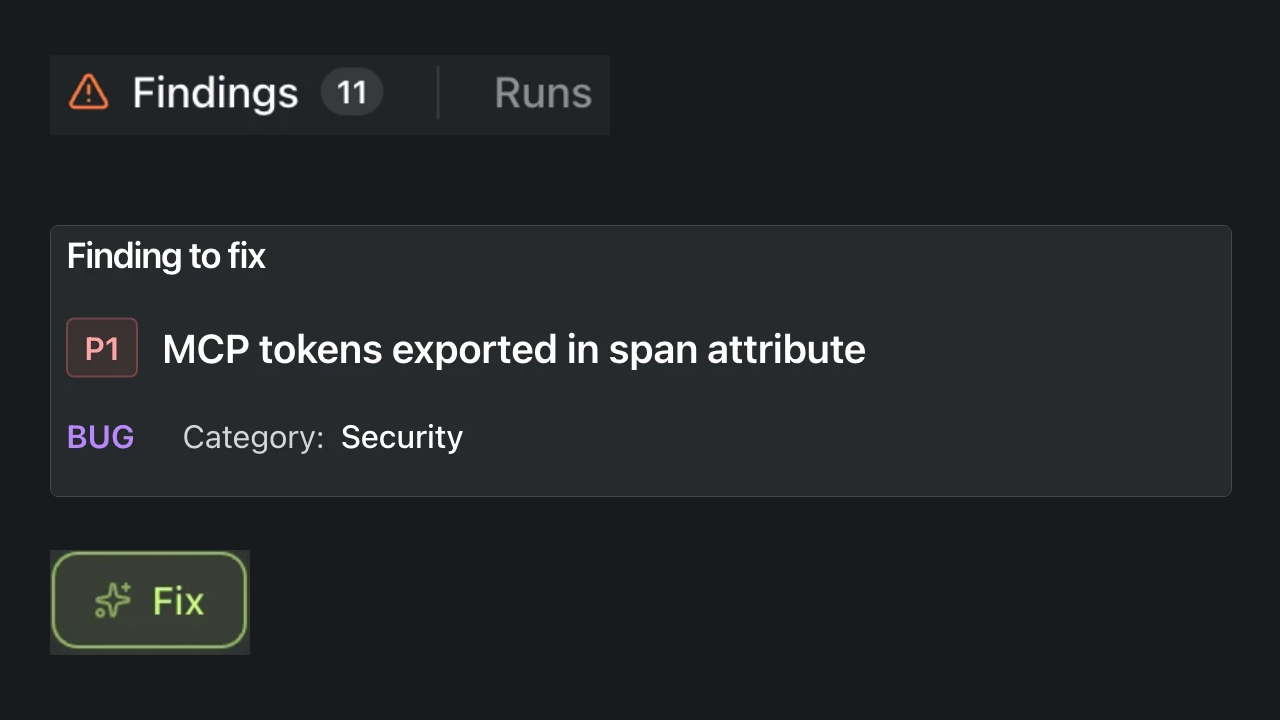
Task: Click the alert triangle beside Findings
Action: [x=88, y=93]
